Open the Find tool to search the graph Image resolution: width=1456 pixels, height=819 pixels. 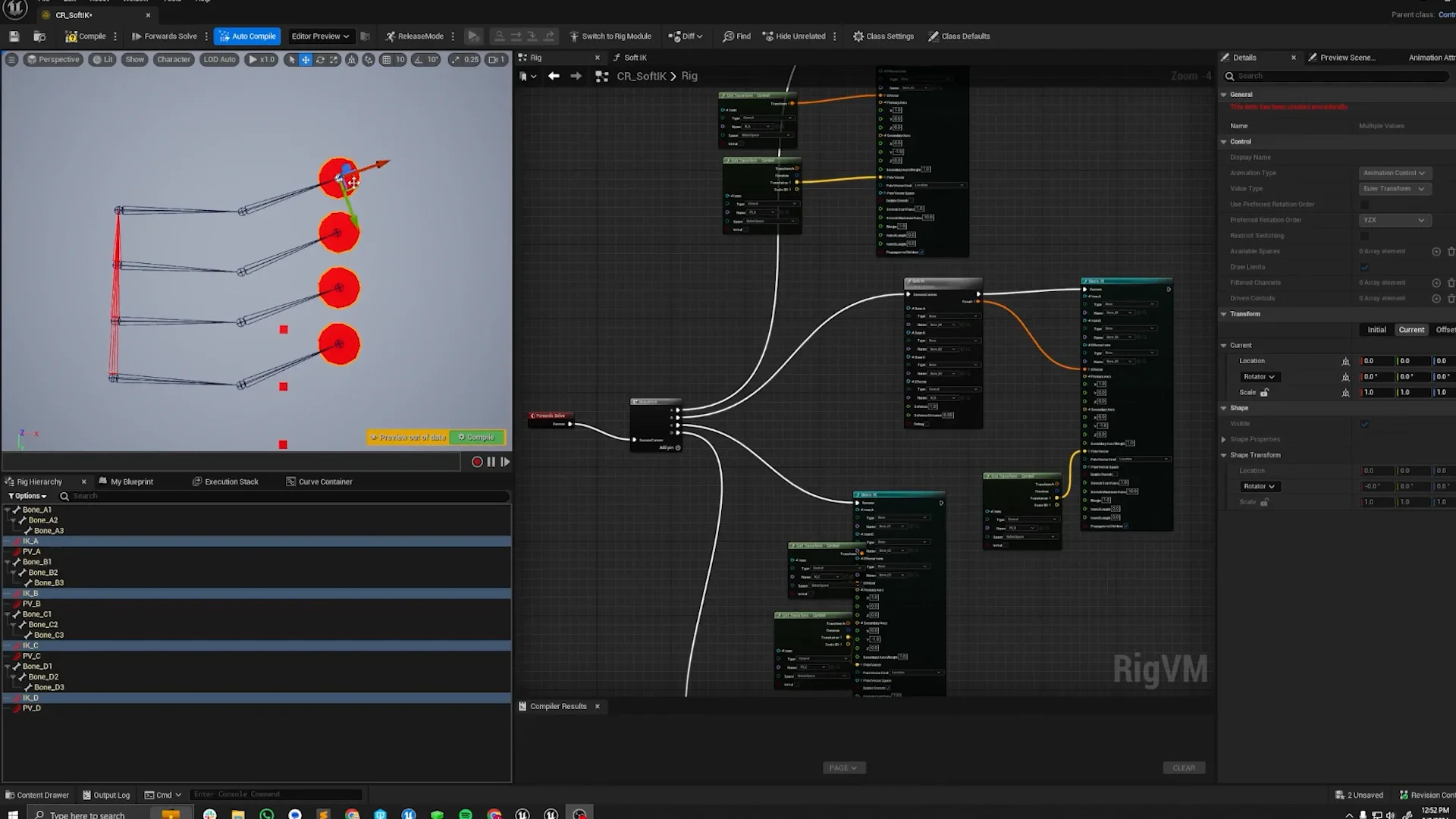coord(736,36)
